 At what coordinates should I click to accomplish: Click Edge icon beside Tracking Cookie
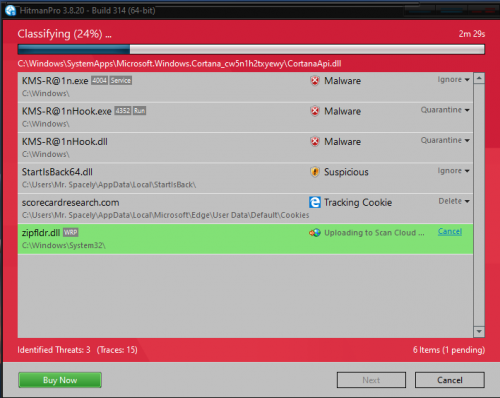point(315,202)
